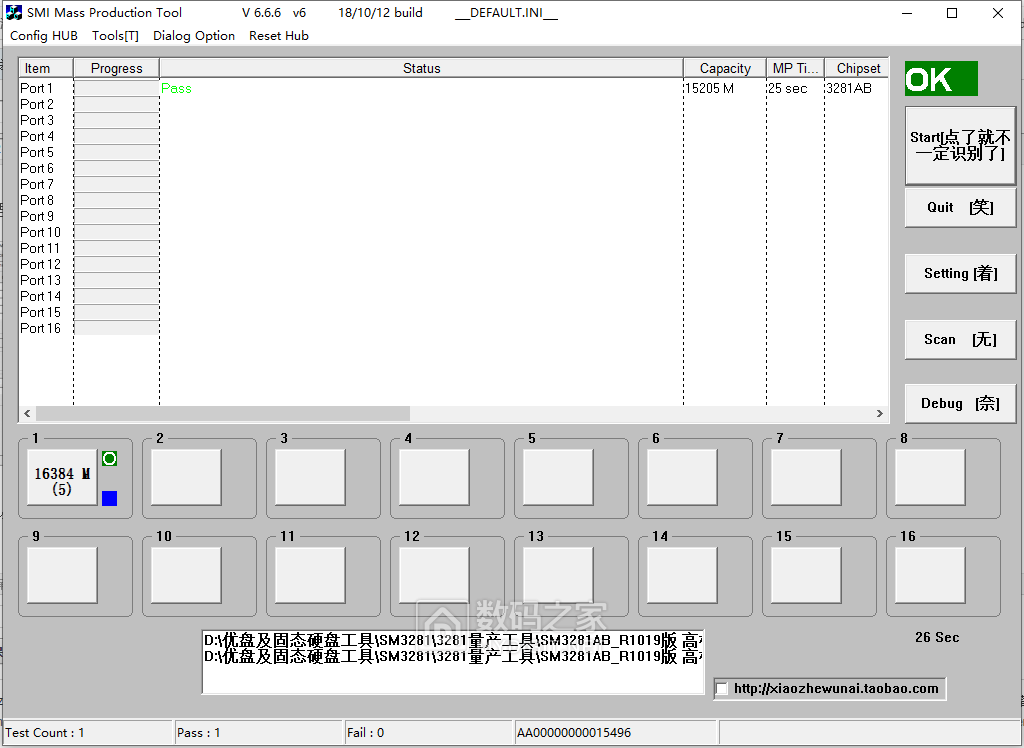Select empty port slot 16

click(x=930, y=576)
